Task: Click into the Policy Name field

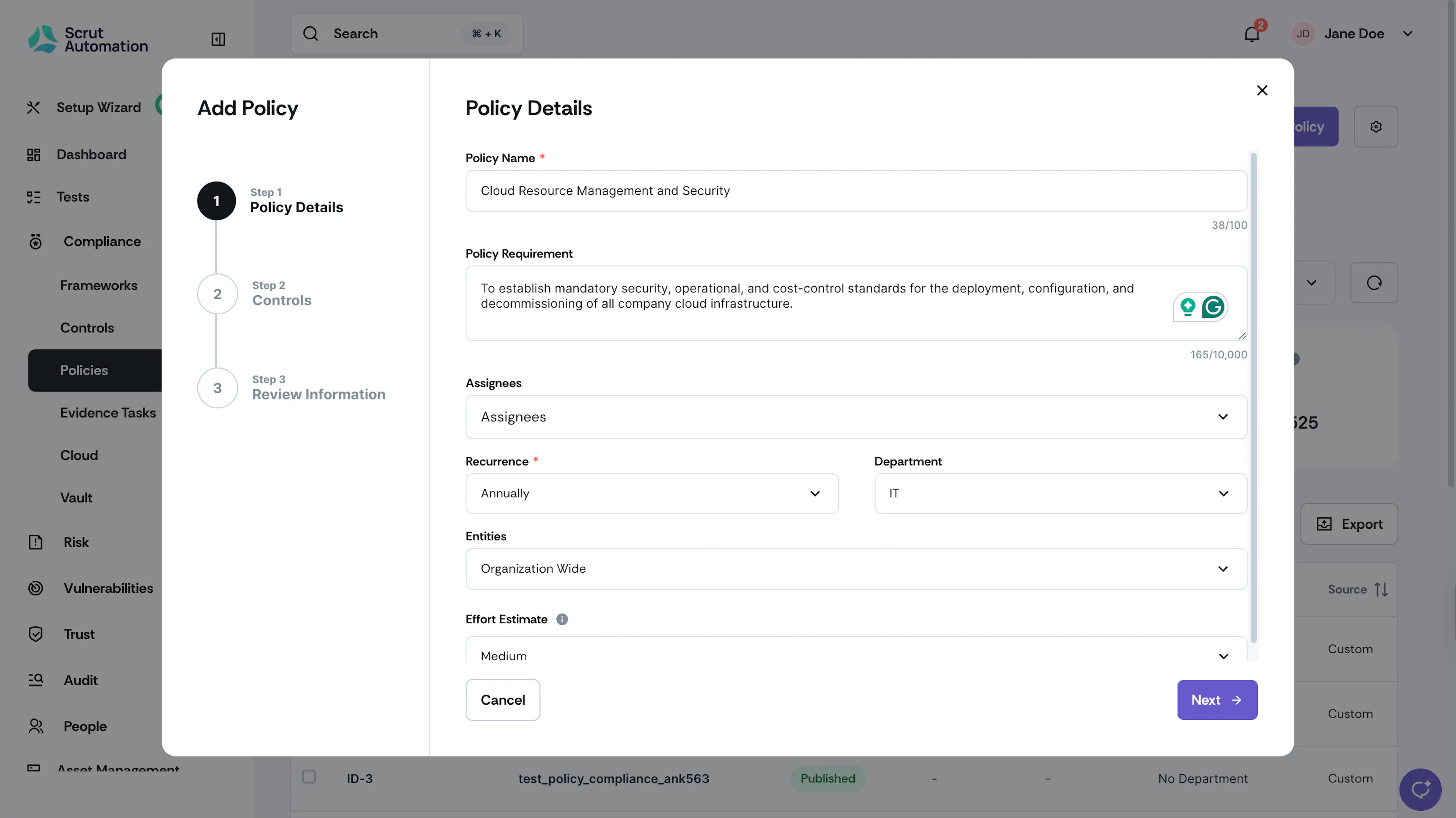Action: [856, 190]
